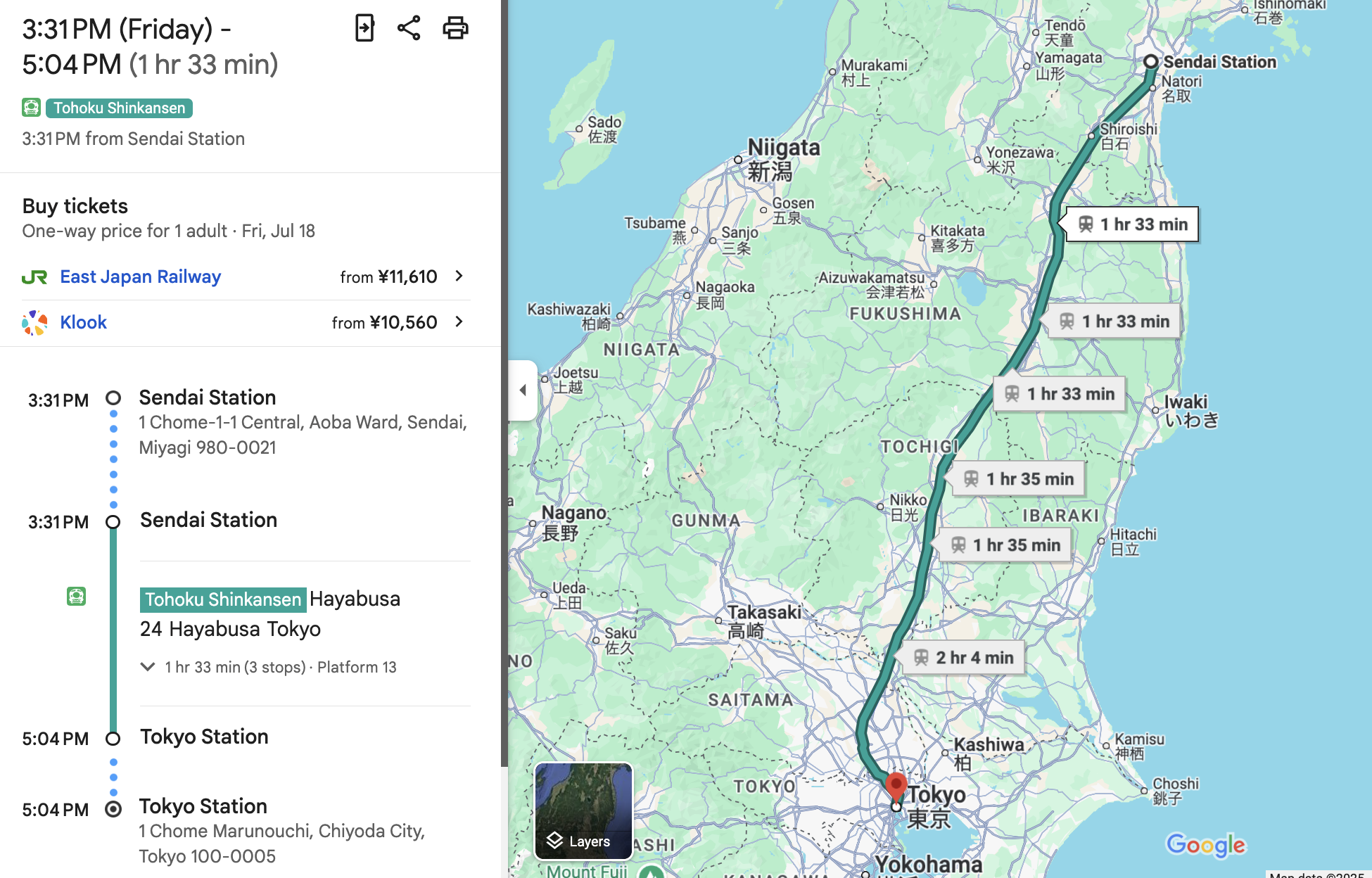Viewport: 1372px width, 878px height.
Task: Click the Sendai Station origin marker on map
Action: (x=1150, y=62)
